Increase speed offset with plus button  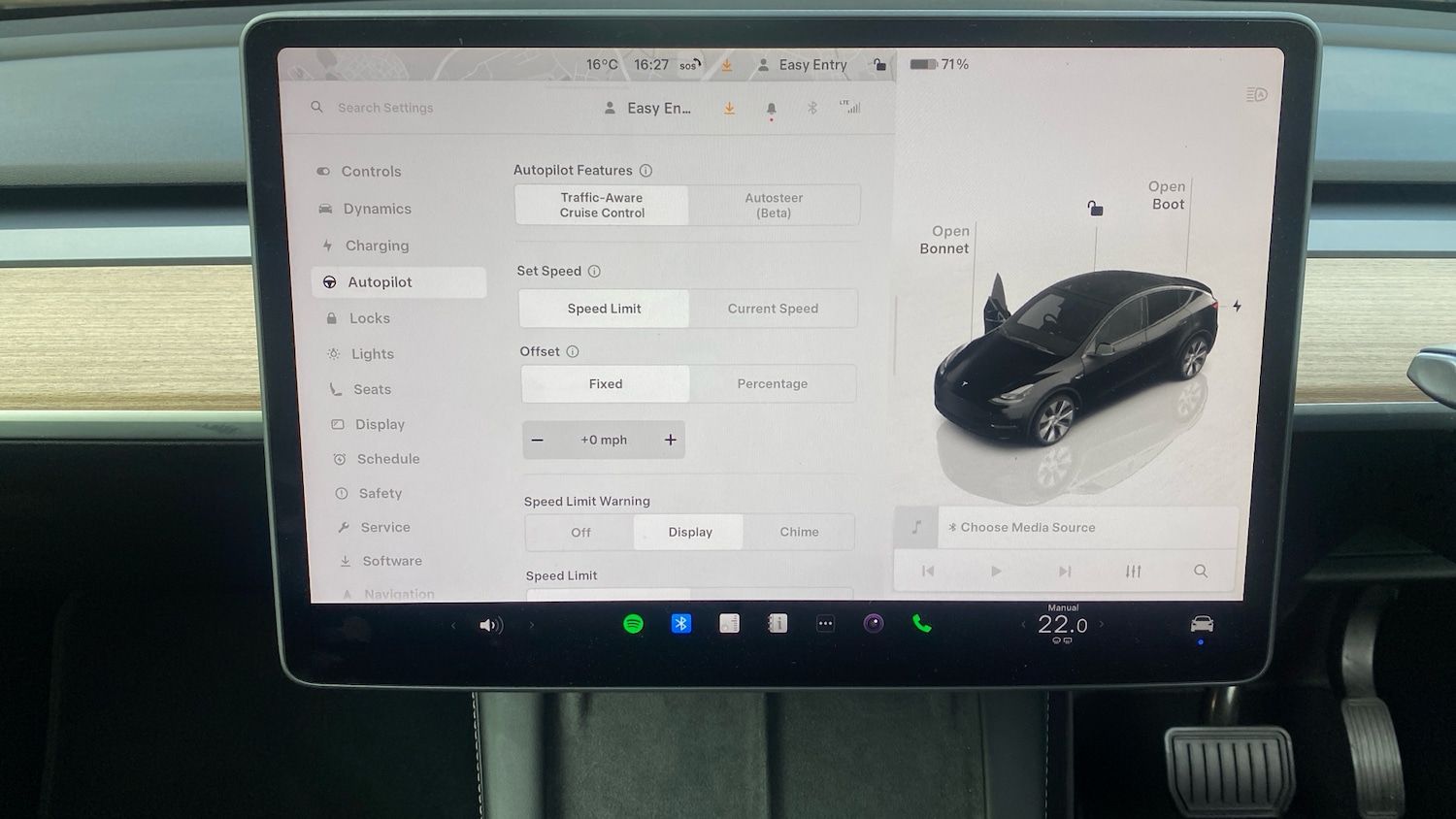tap(670, 441)
